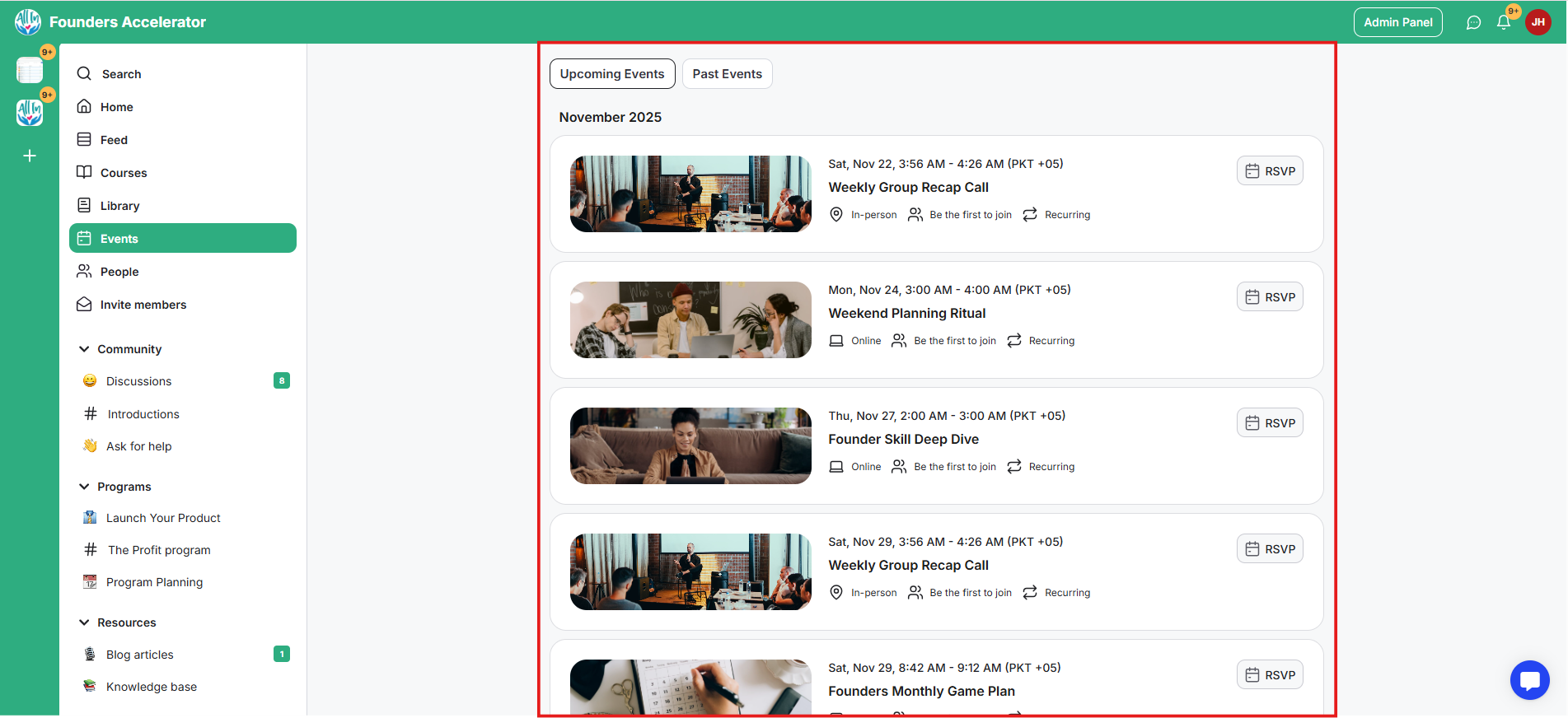This screenshot has width=1568, height=718.
Task: Open the direct messages chat icon
Action: click(1473, 22)
